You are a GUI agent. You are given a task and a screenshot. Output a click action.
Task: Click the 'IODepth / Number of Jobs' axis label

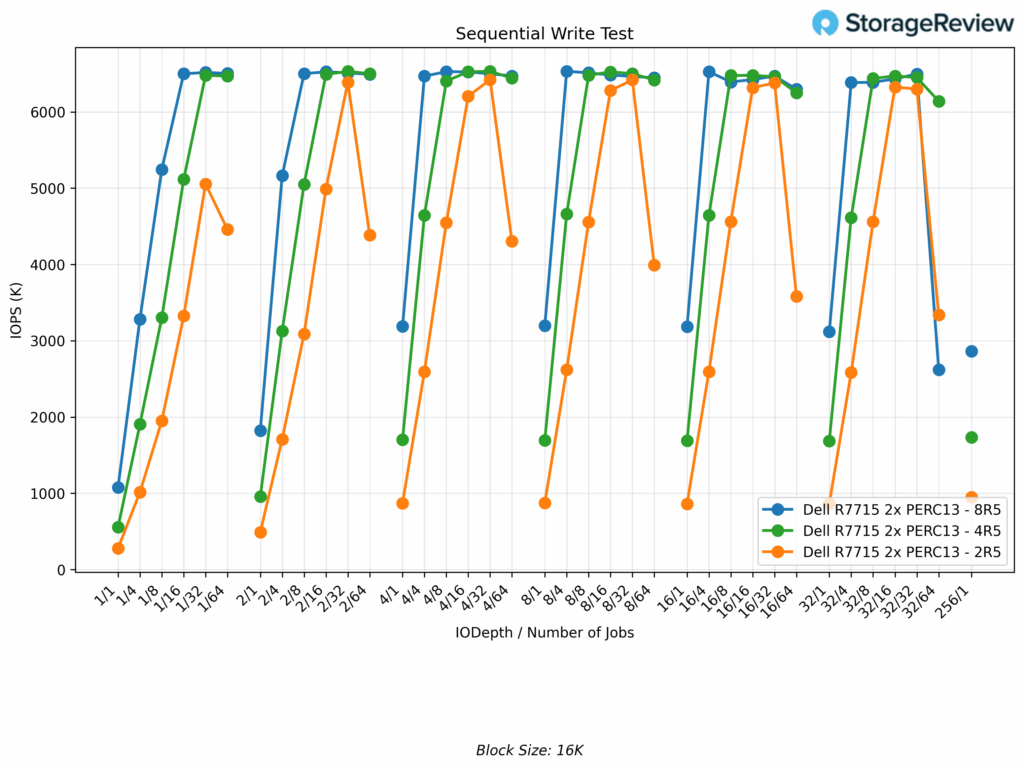pyautogui.click(x=544, y=632)
